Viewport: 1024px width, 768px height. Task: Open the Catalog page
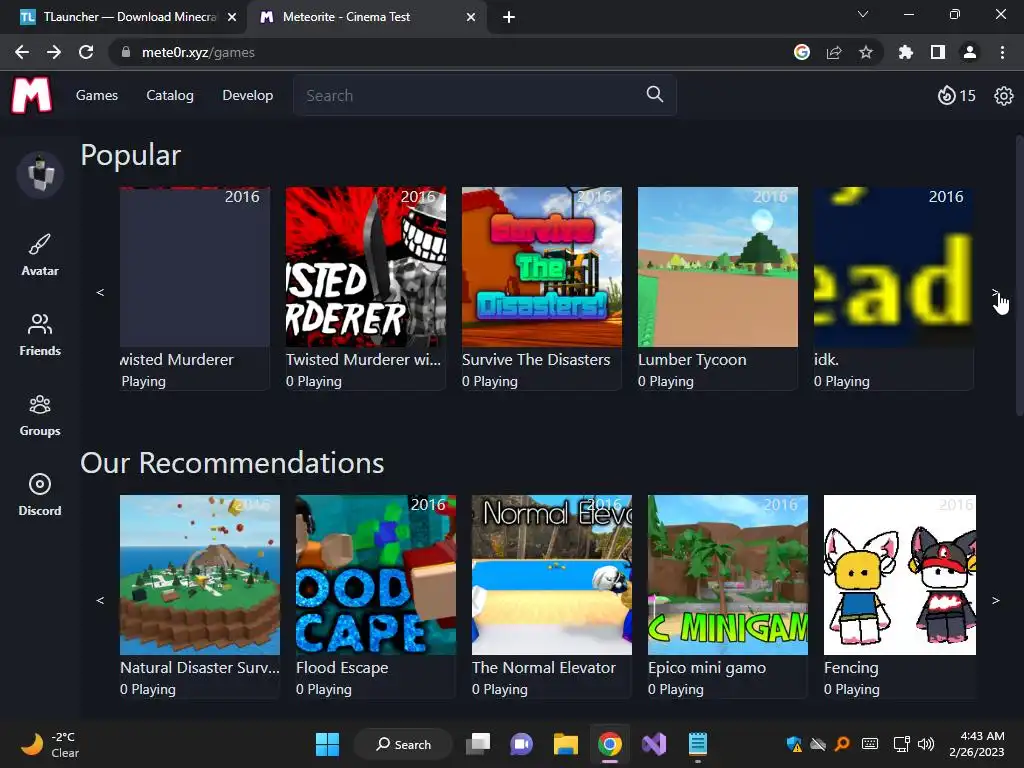[170, 95]
